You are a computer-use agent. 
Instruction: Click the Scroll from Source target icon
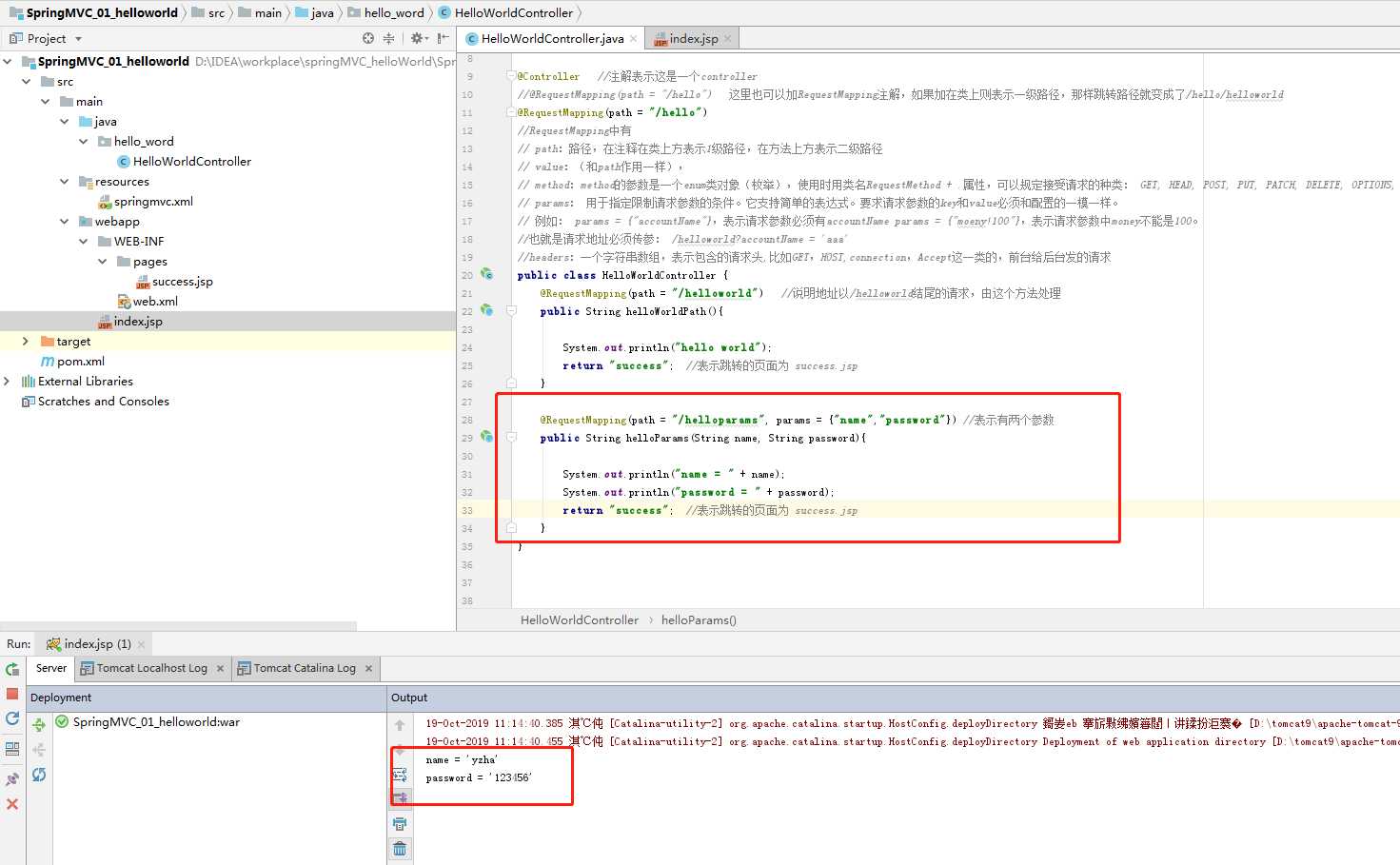click(x=368, y=38)
